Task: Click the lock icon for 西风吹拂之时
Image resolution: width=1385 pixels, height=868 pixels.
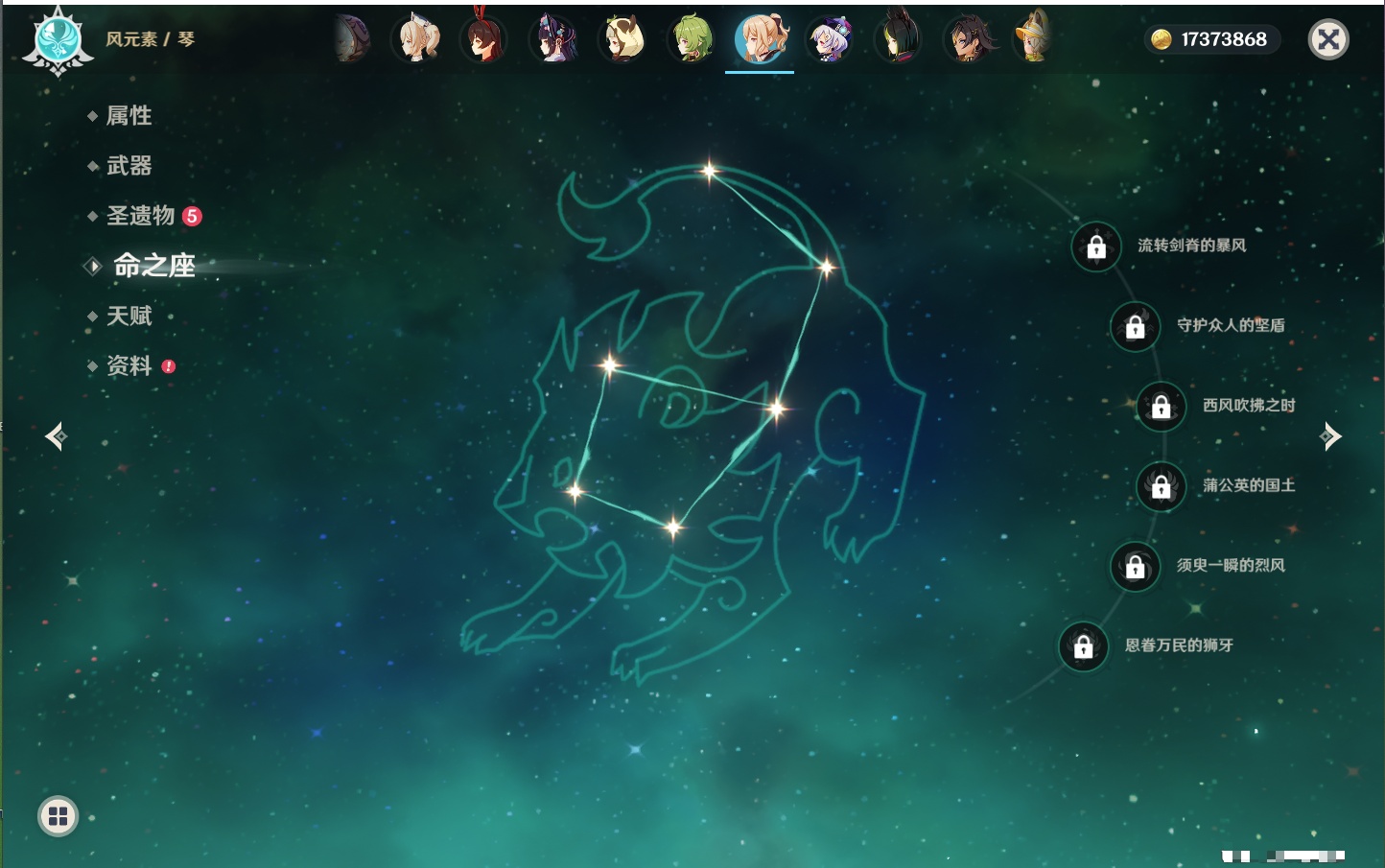Action: coord(1162,407)
